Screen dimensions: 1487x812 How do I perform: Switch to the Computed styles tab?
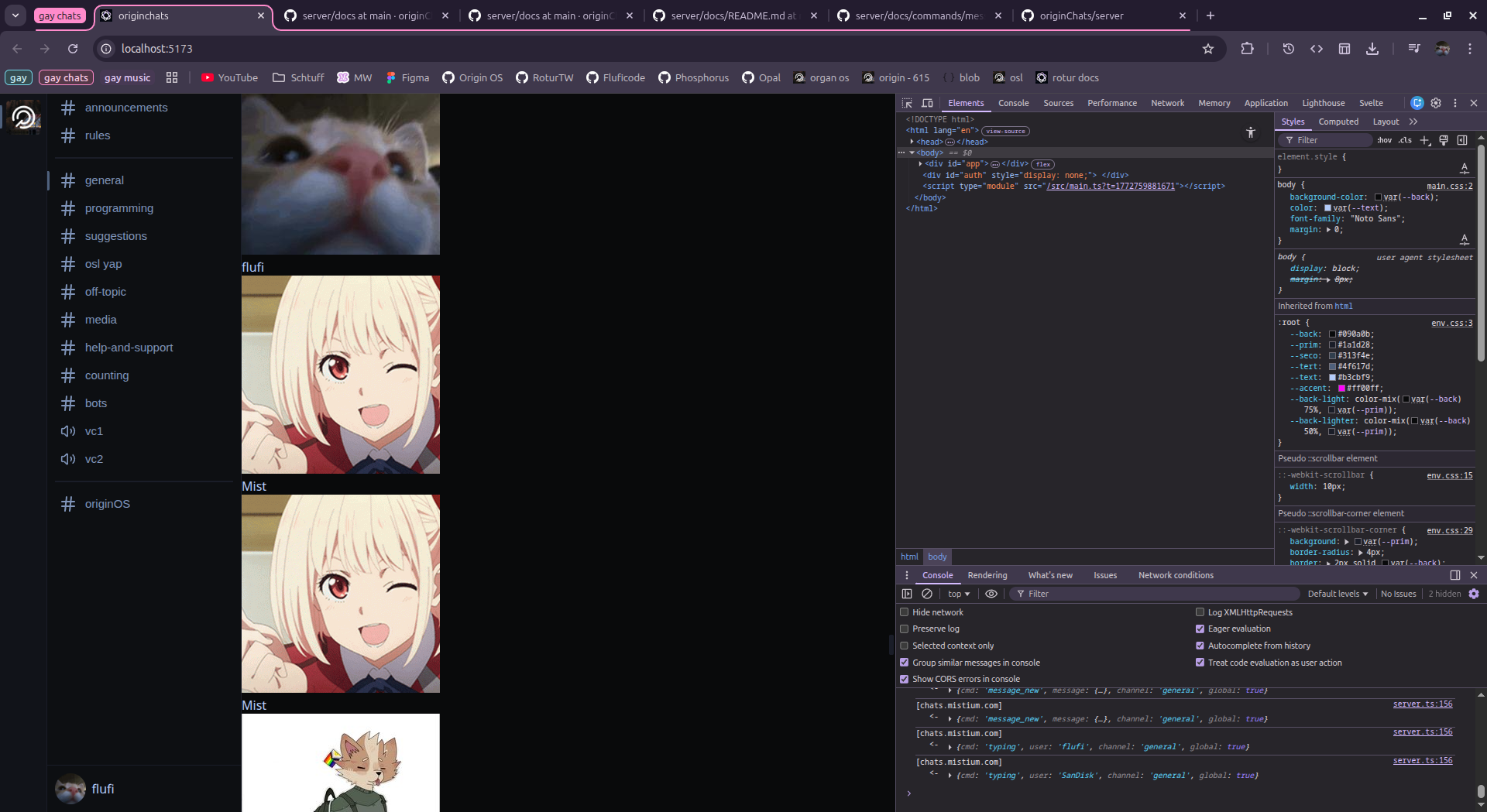(x=1338, y=122)
